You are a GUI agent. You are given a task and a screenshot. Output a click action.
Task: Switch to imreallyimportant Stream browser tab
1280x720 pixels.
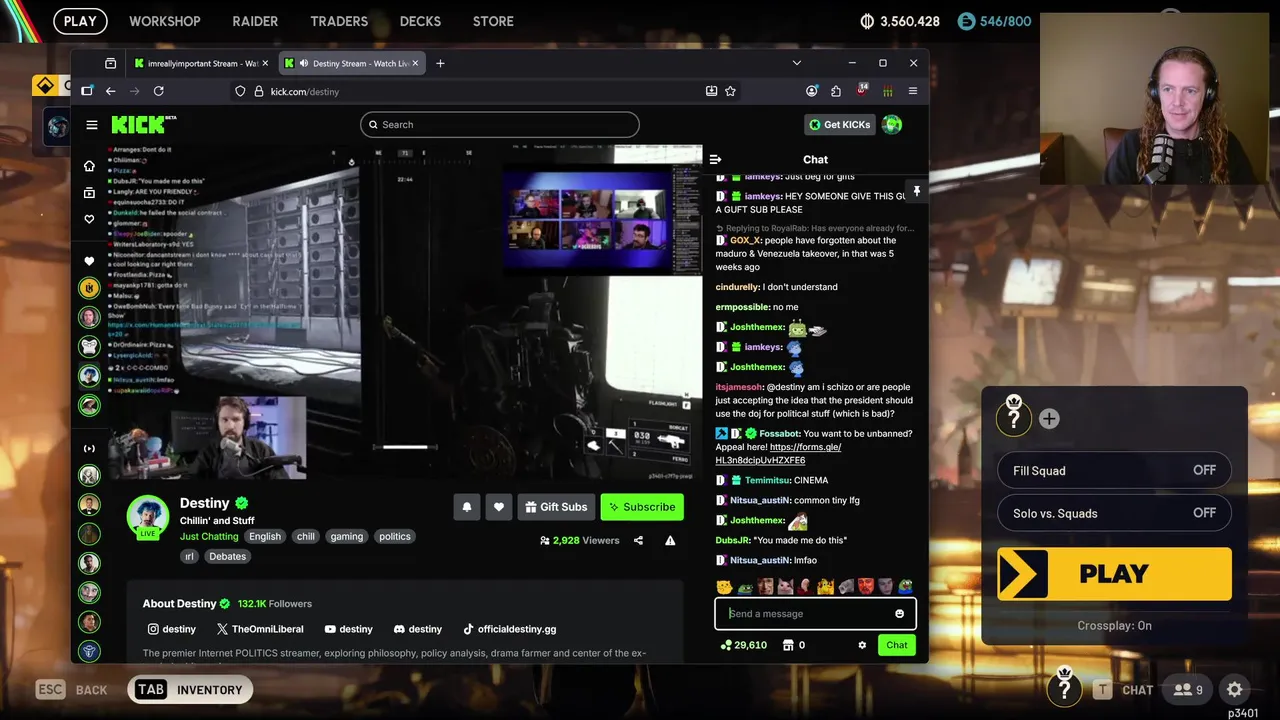[200, 63]
